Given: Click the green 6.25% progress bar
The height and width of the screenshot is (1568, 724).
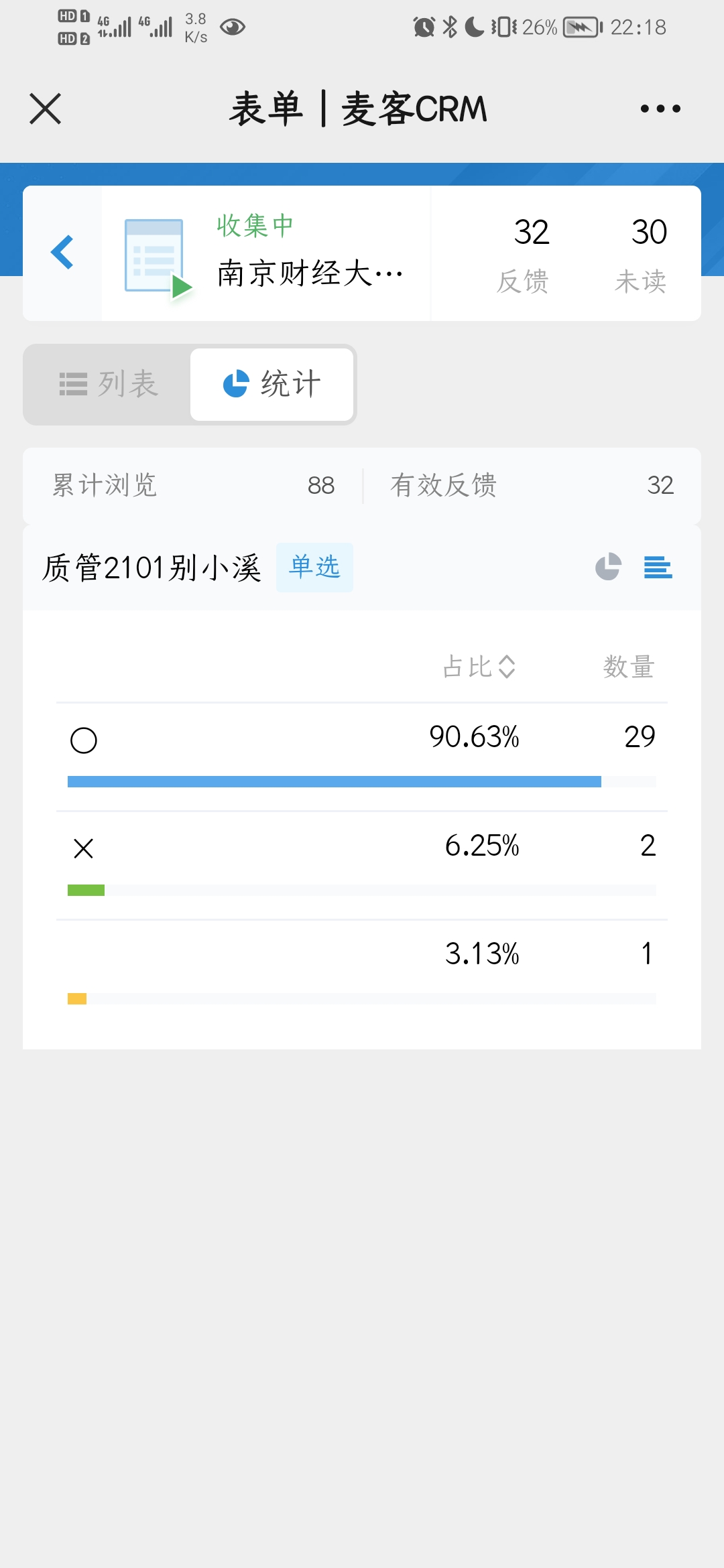Looking at the screenshot, I should point(86,890).
